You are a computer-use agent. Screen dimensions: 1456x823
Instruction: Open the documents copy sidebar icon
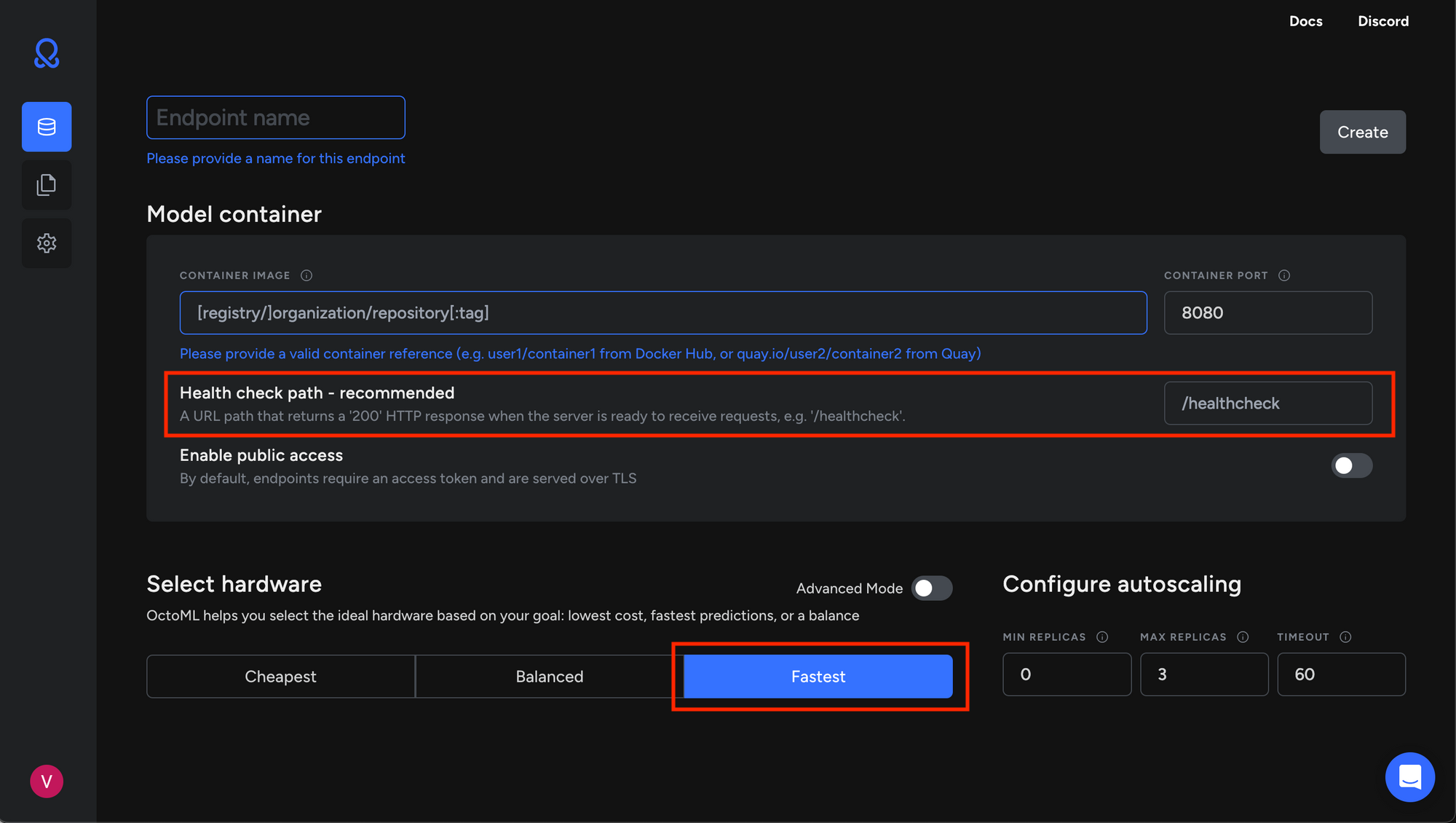pyautogui.click(x=47, y=185)
